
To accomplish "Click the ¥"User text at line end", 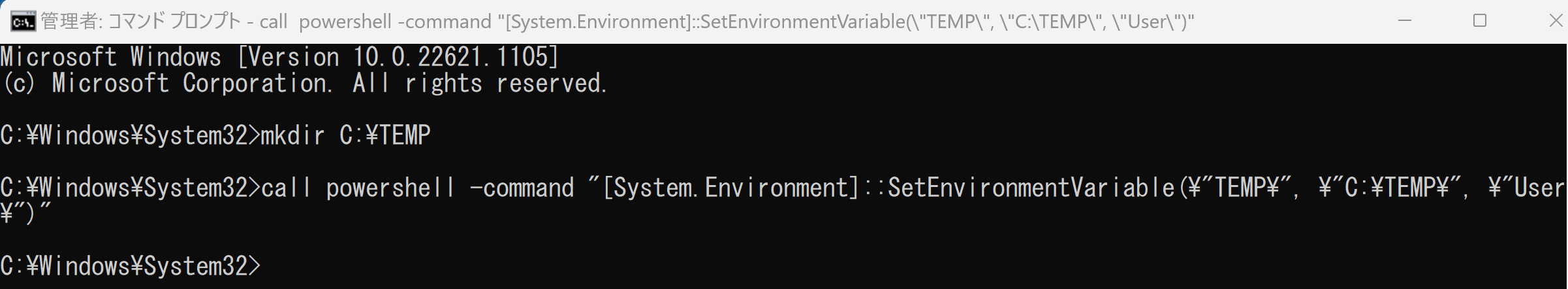I will [x=1528, y=188].
